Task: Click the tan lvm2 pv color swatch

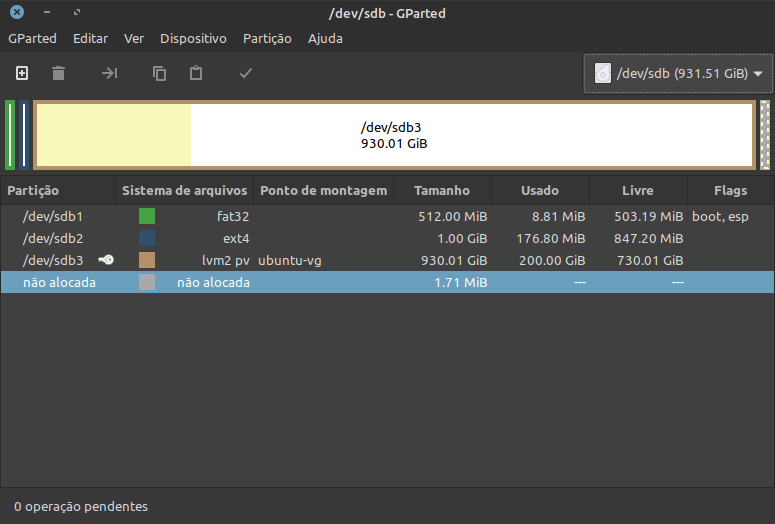Action: 147,260
